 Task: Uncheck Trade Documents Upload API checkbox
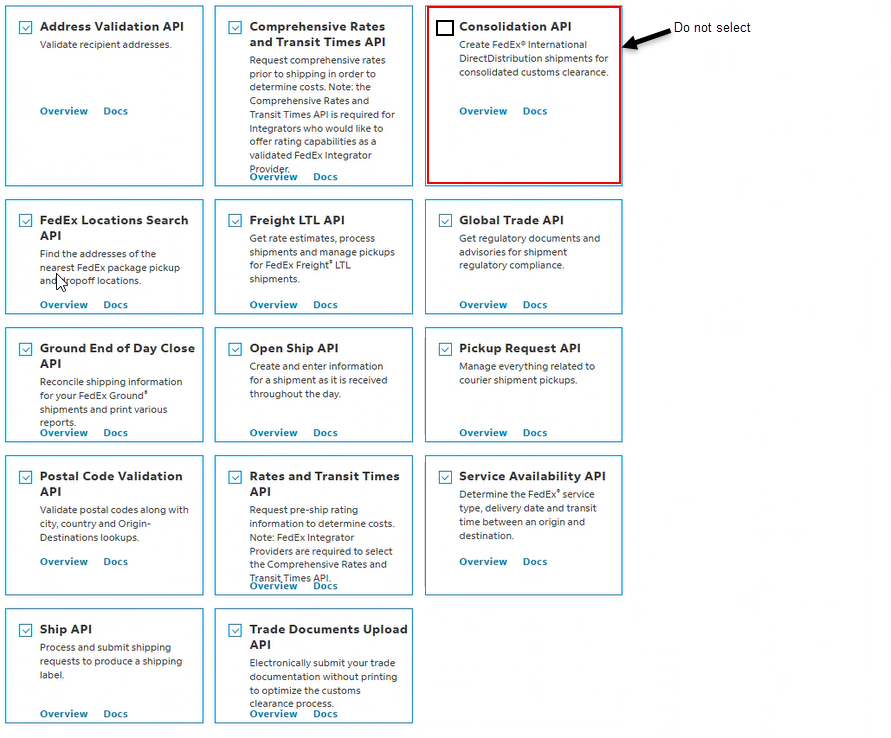[235, 630]
